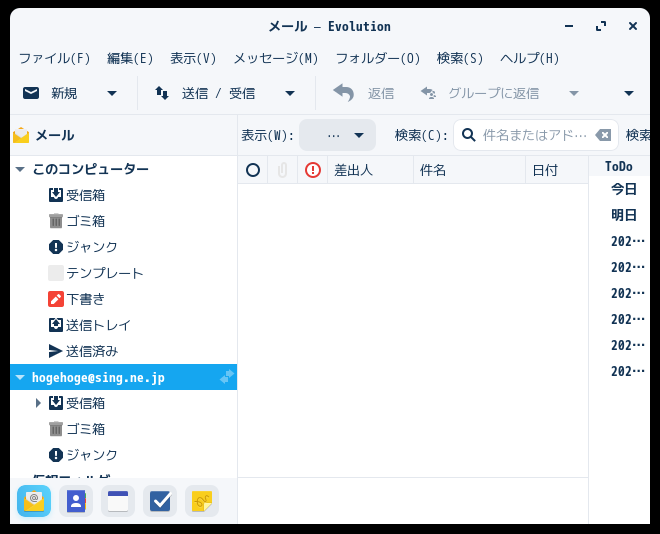Click the magnifier search options icon
This screenshot has height=534, width=660.
(x=468, y=135)
